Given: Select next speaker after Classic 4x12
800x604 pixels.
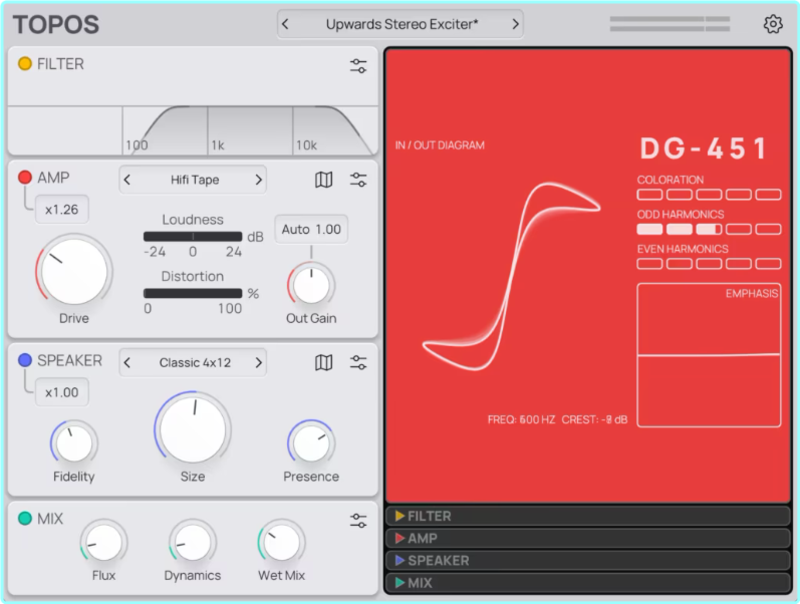Looking at the screenshot, I should coord(259,363).
